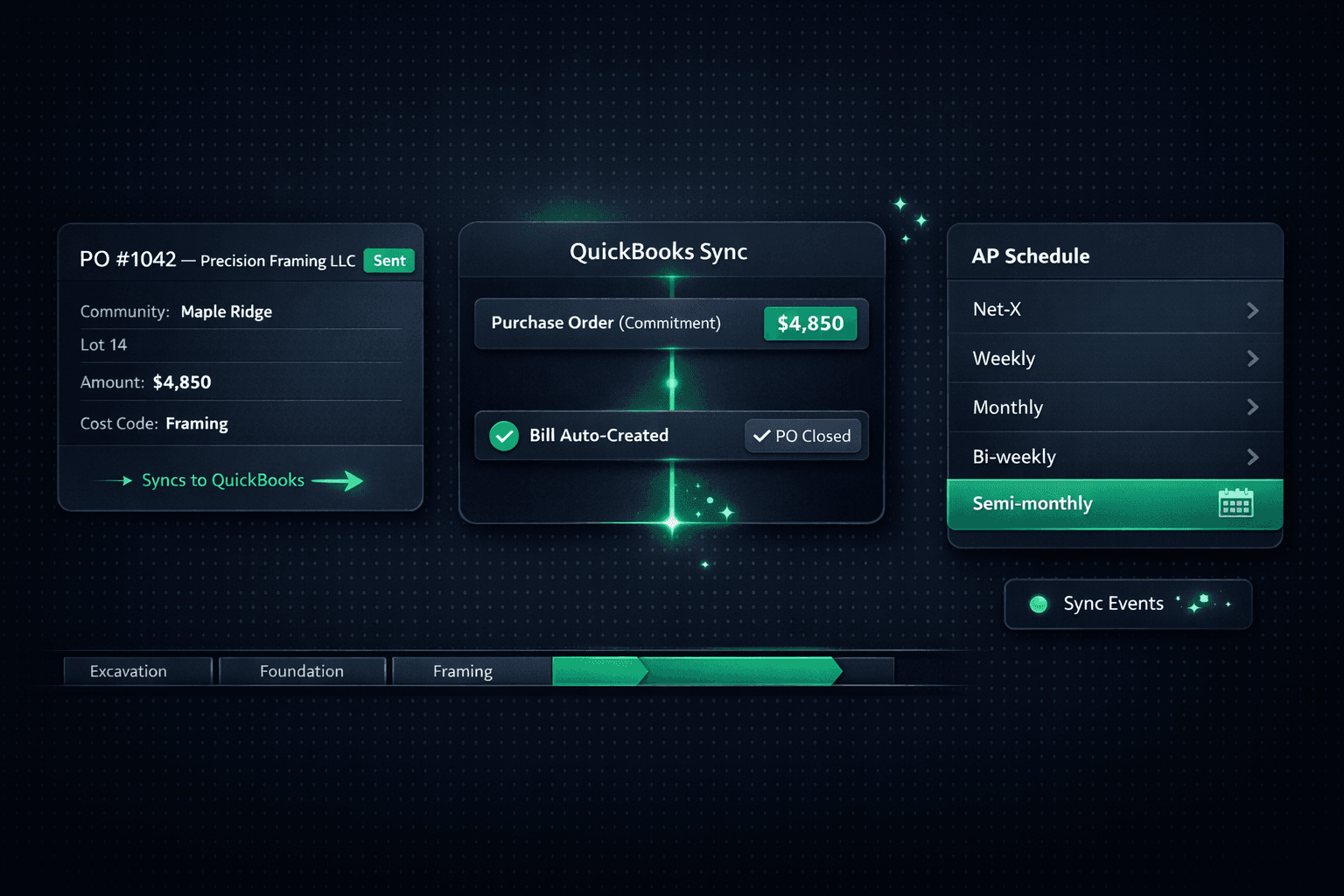Click the Lot 14 row
The width and height of the screenshot is (1344, 896).
(x=241, y=345)
